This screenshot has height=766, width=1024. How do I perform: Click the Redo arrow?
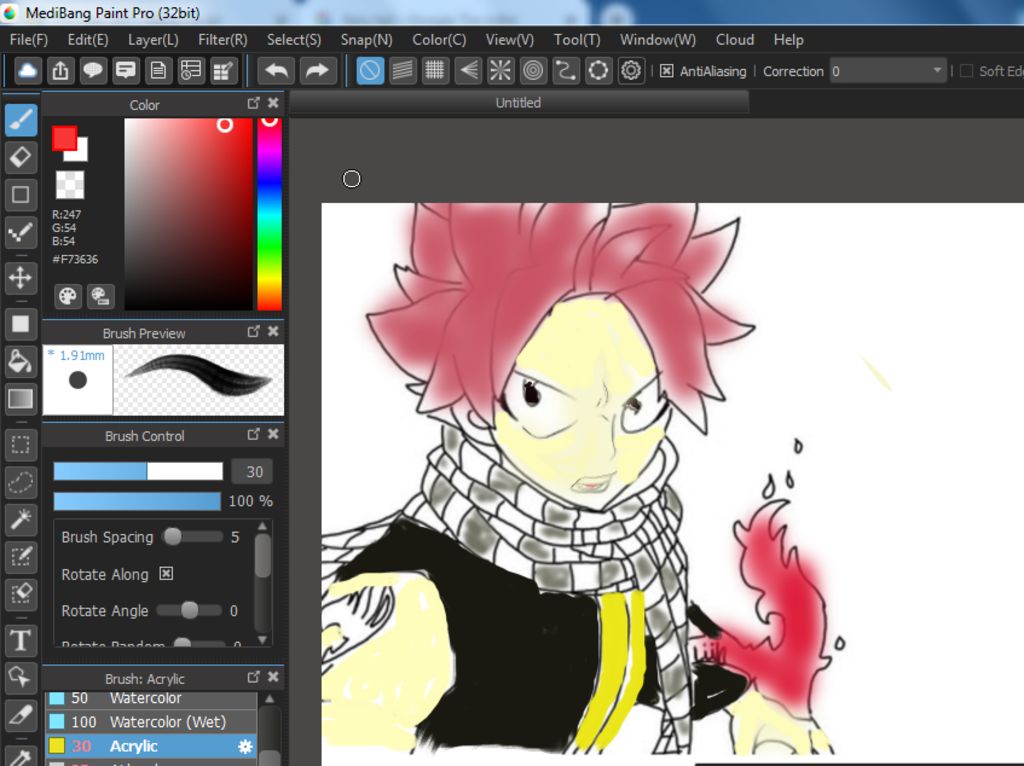(317, 71)
